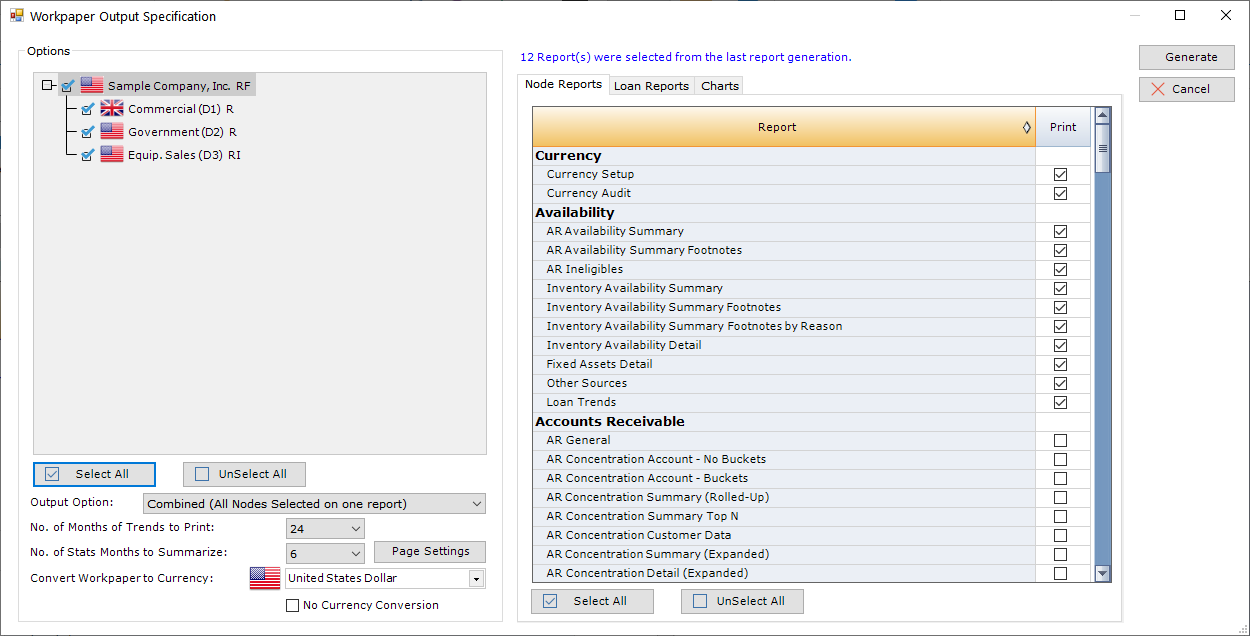The image size is (1250, 636).
Task: Click the sort indicator in the Report column header
Action: click(x=1026, y=127)
